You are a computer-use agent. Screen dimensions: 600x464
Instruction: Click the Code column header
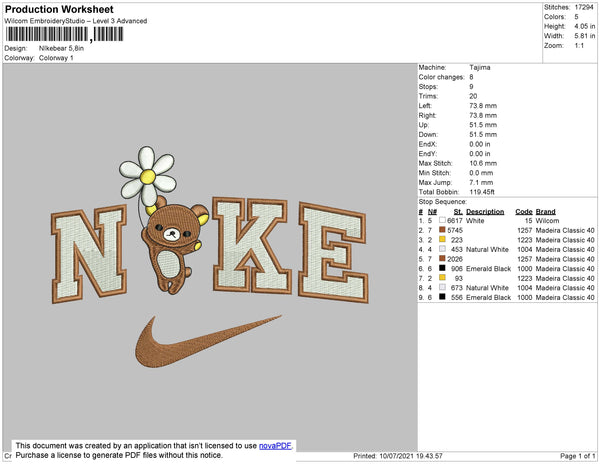(524, 212)
